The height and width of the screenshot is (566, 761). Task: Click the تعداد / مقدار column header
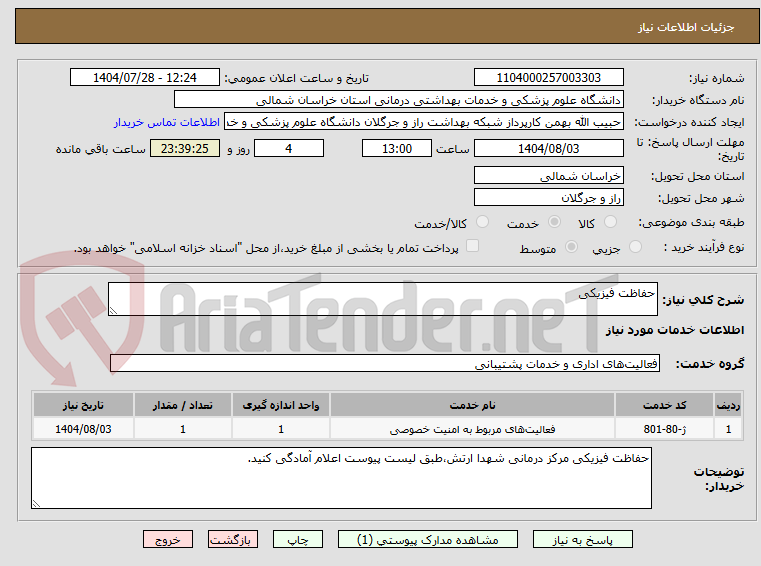point(183,405)
